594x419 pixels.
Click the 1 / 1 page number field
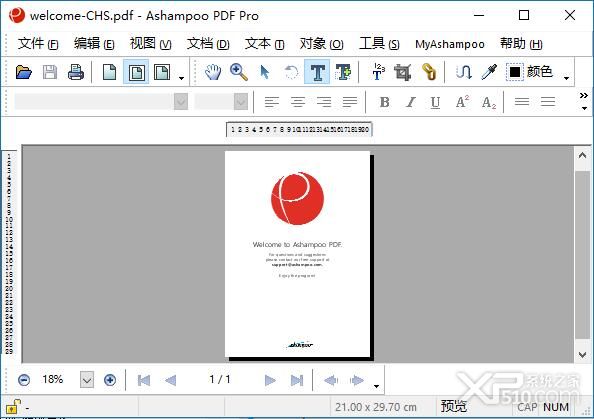(x=220, y=379)
